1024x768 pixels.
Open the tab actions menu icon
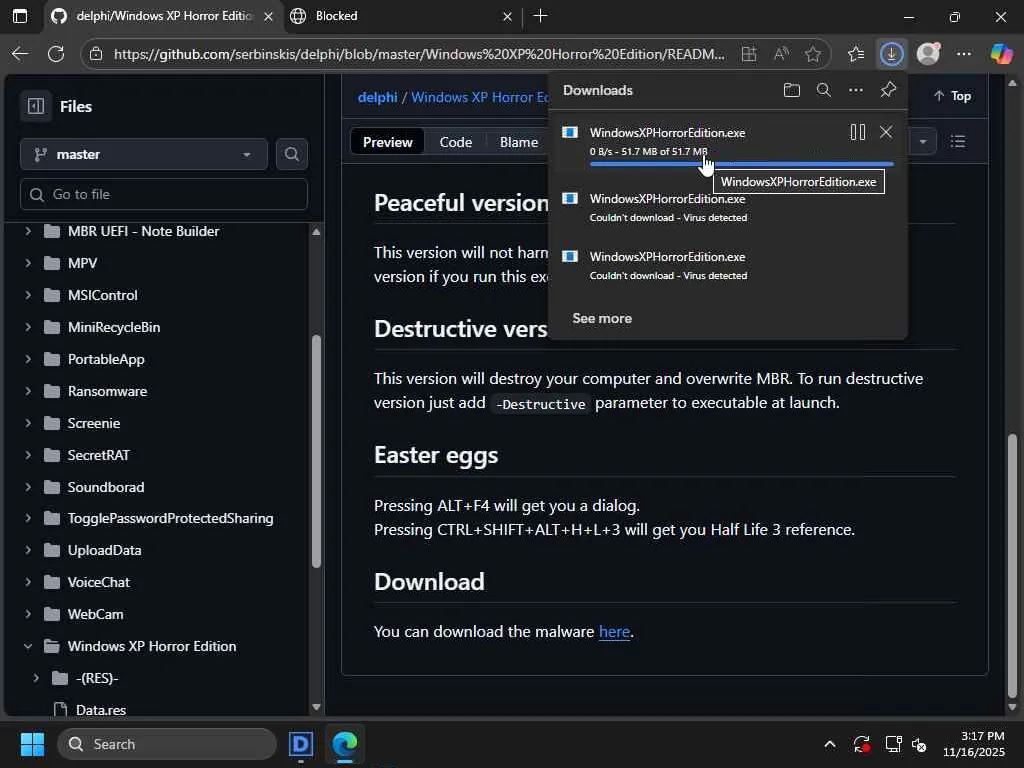(x=20, y=16)
